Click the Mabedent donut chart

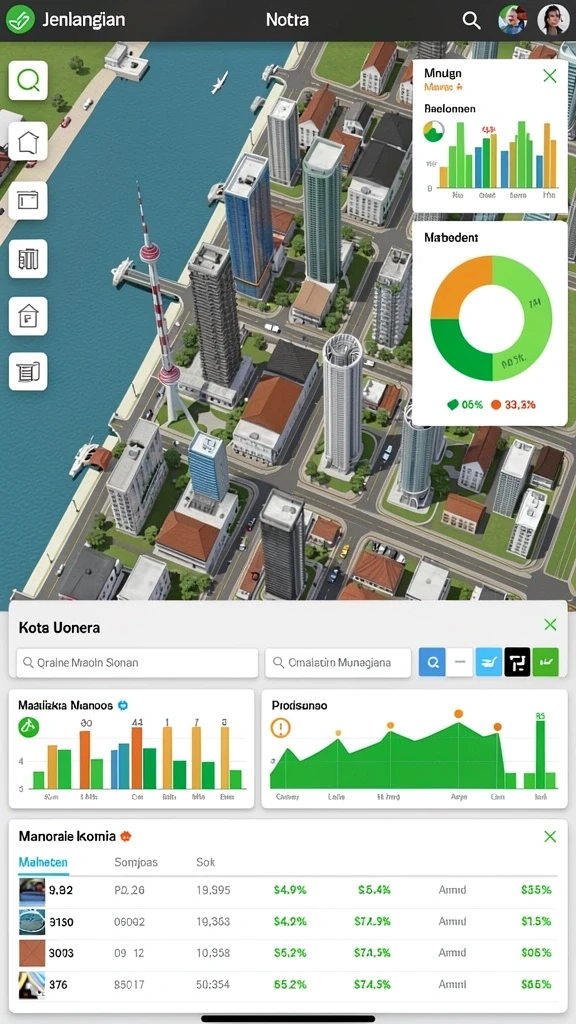(490, 318)
